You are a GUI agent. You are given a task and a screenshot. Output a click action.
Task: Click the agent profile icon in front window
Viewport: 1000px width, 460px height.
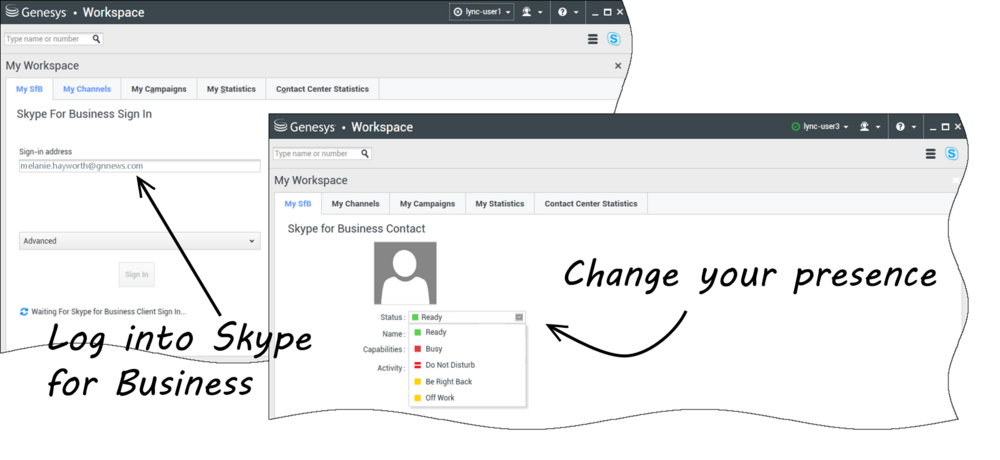click(868, 127)
